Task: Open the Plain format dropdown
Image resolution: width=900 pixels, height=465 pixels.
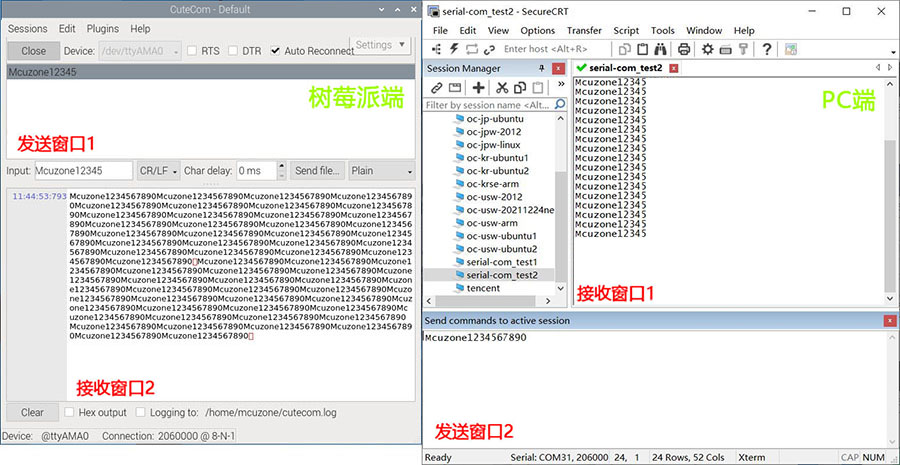Action: (382, 170)
